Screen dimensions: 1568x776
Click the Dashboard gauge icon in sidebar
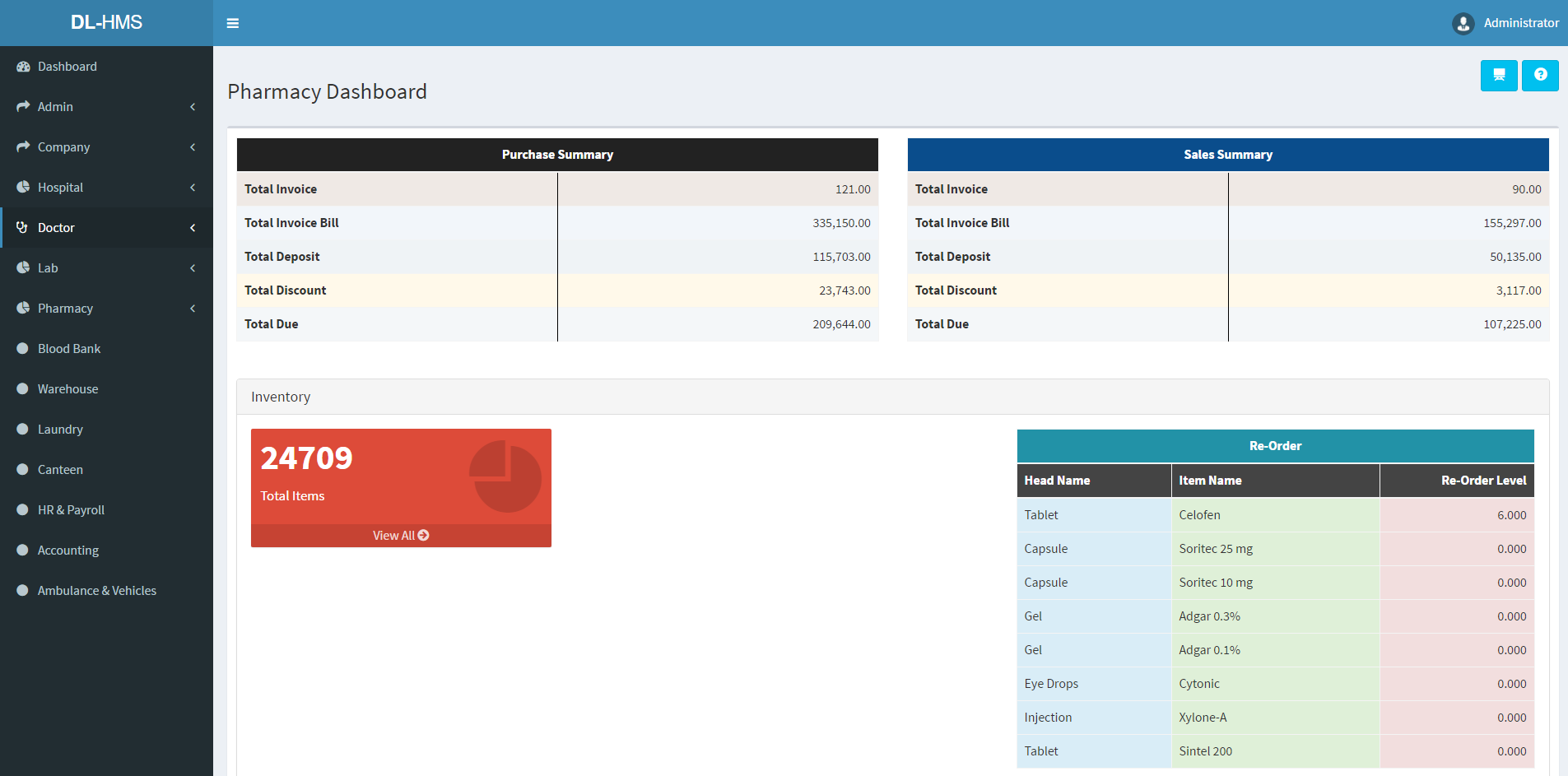point(23,67)
